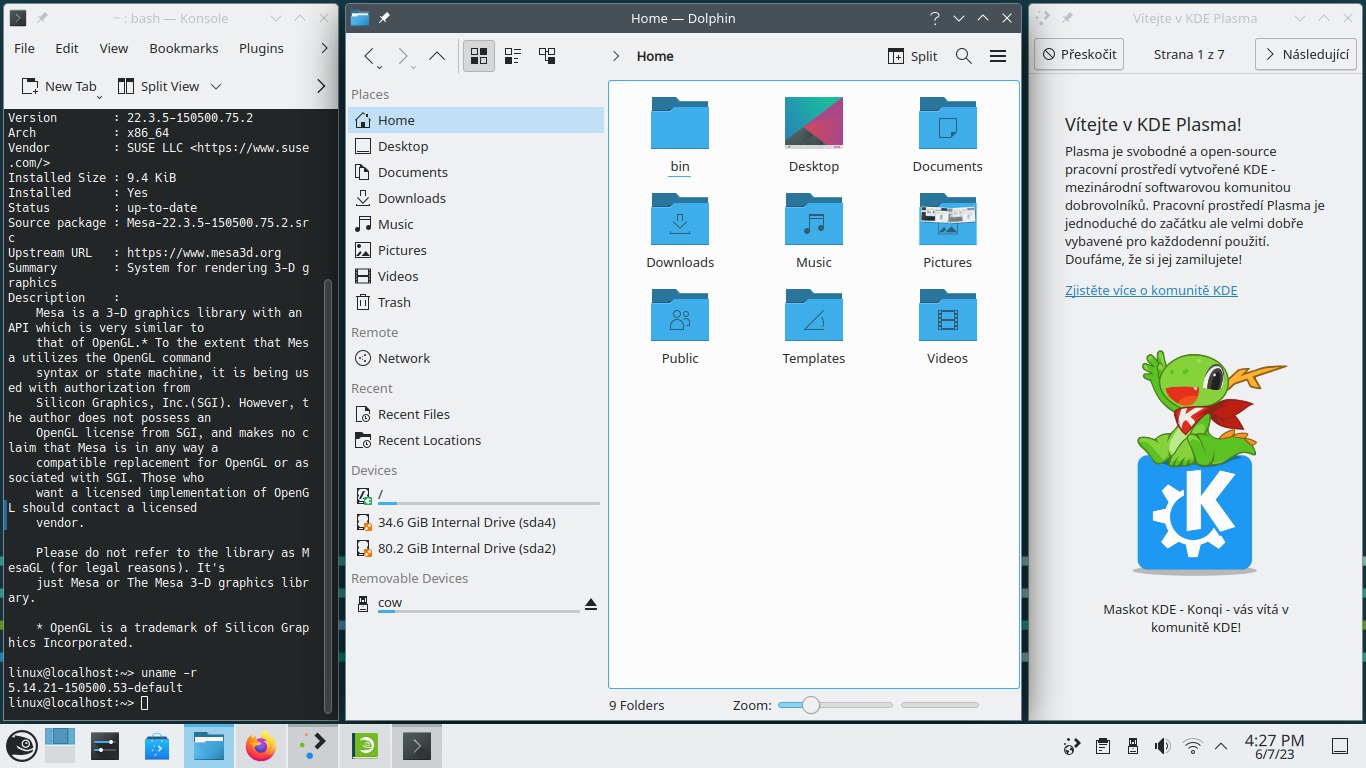Screen dimensions: 1366x768
Task: Select Downloads in Places panel
Action: pyautogui.click(x=476, y=198)
